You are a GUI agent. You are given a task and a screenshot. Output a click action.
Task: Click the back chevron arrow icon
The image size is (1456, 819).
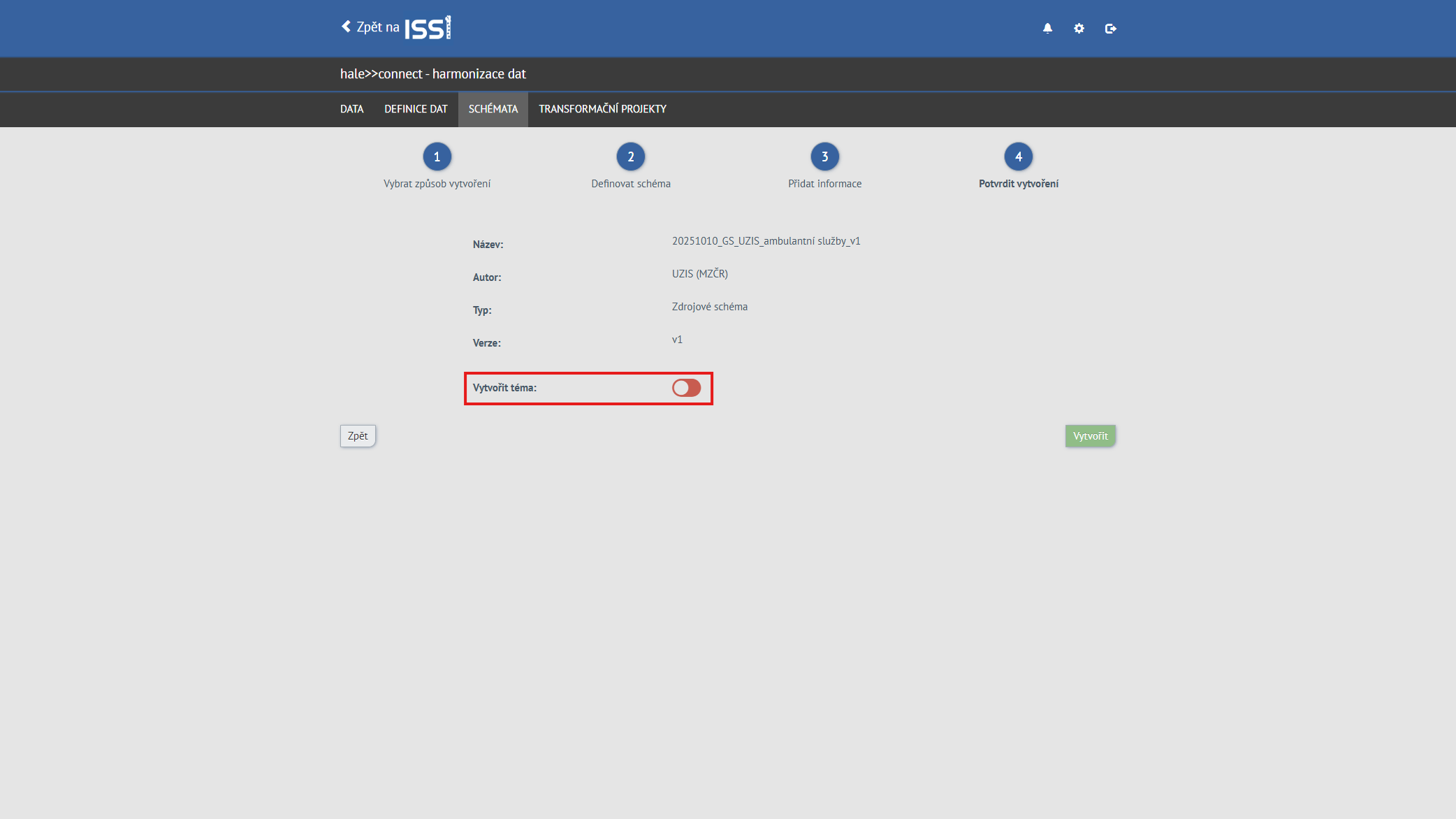pos(346,27)
